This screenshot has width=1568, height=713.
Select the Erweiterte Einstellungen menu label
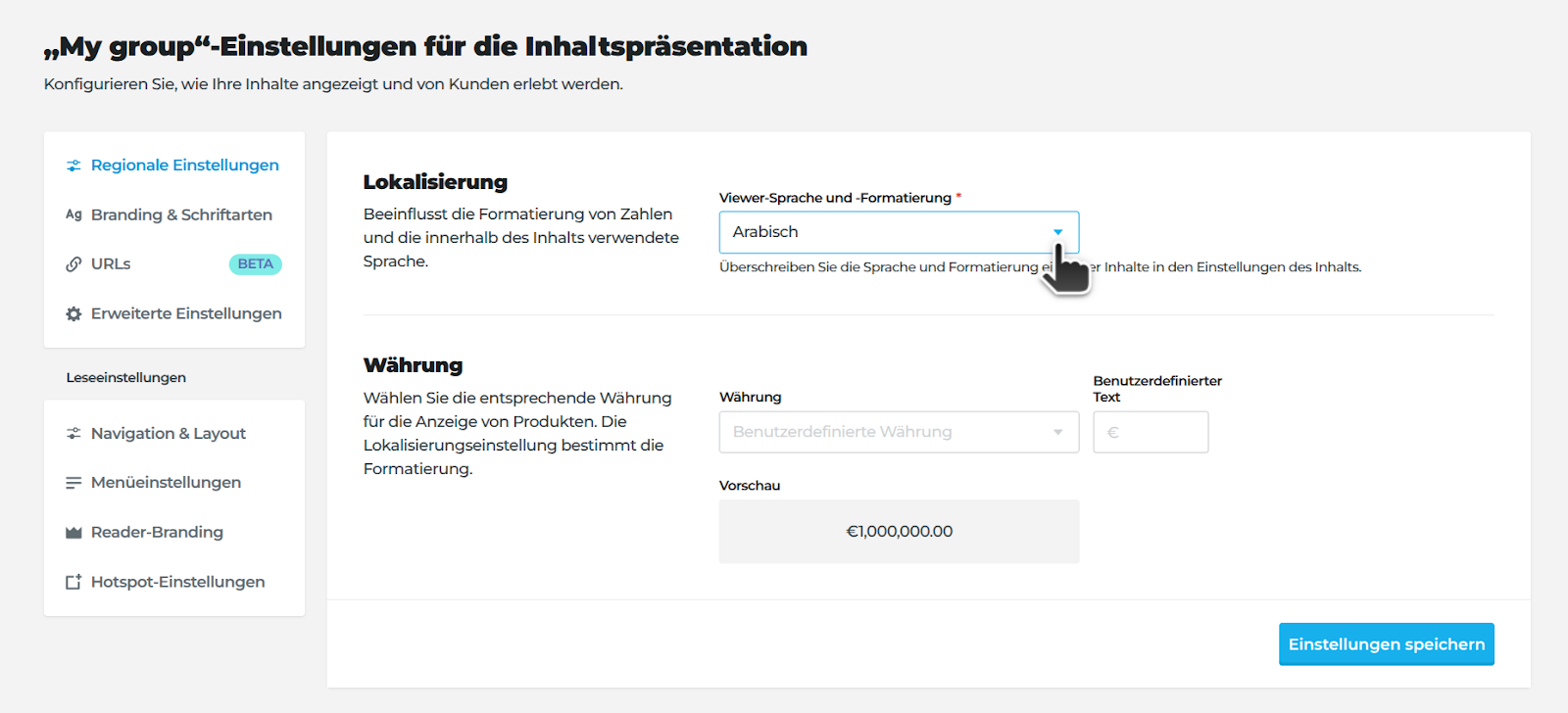tap(186, 313)
